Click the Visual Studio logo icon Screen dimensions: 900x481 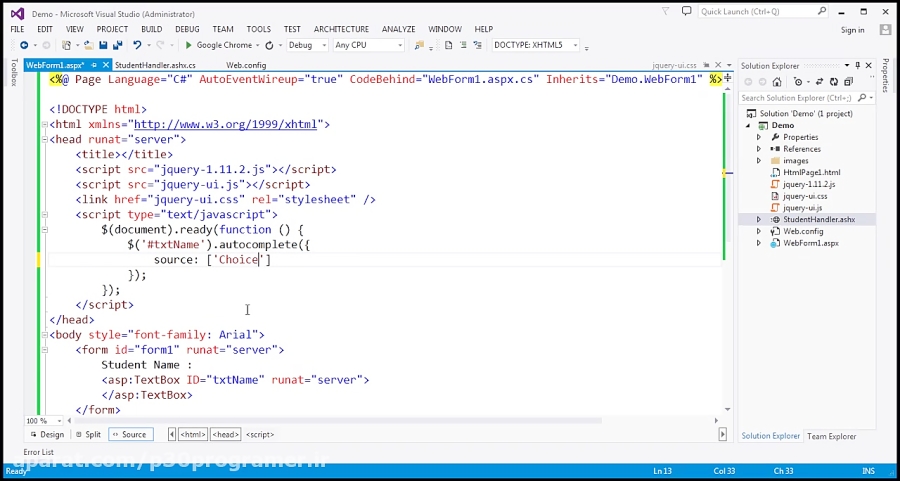point(17,13)
